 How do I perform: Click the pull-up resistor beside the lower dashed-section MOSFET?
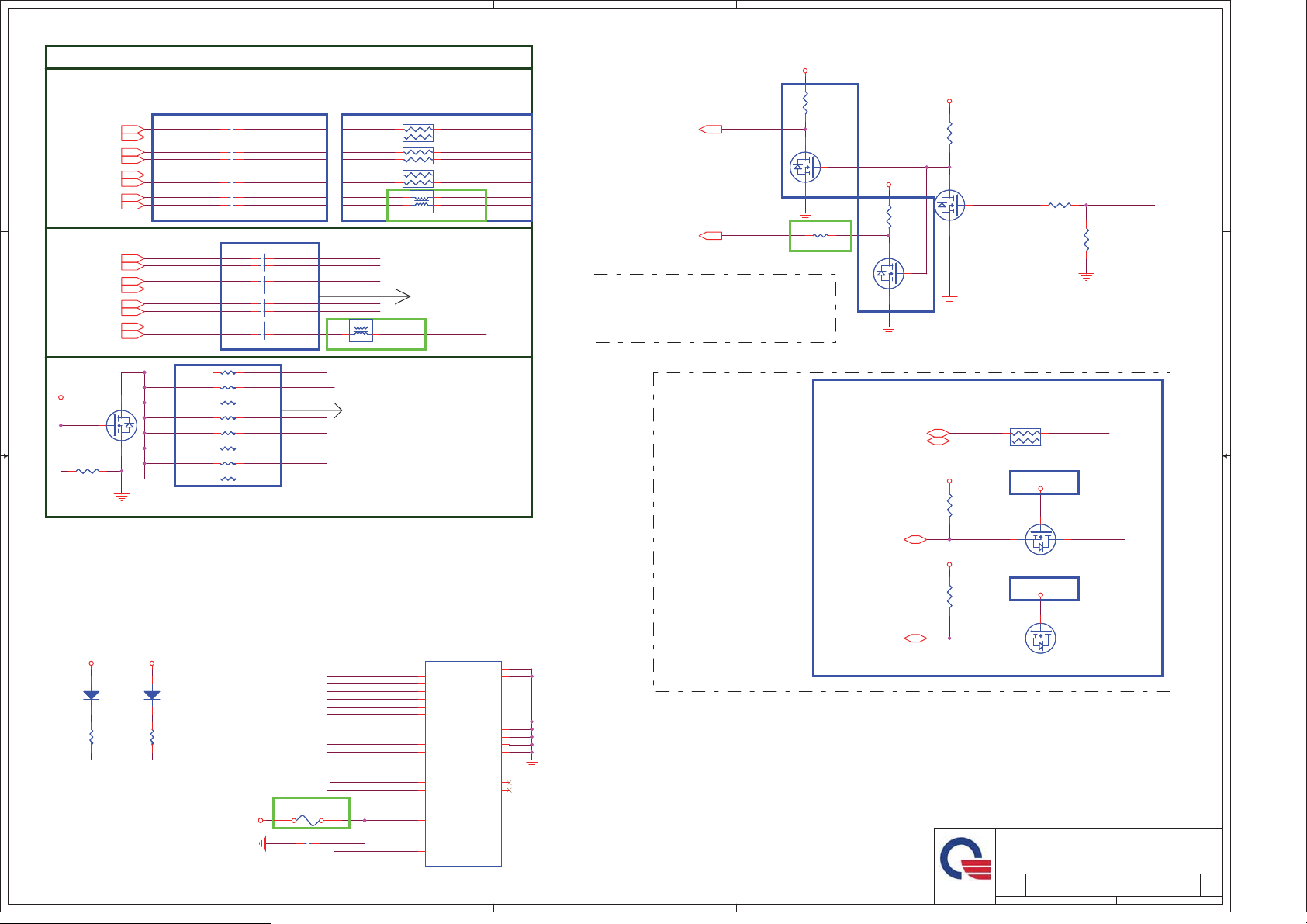click(x=949, y=596)
